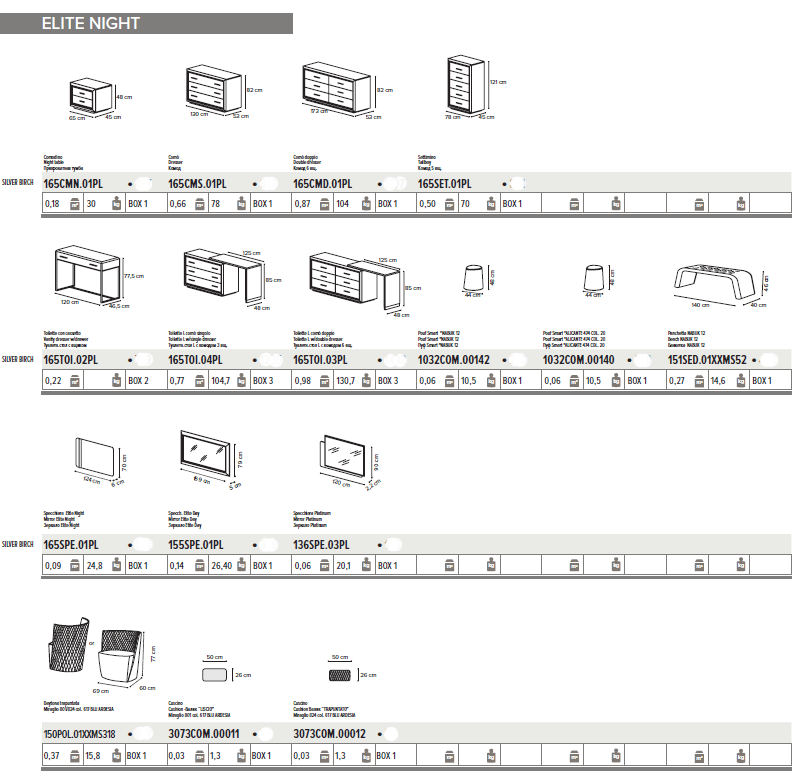Select product code 1032COM.00142

[454, 360]
